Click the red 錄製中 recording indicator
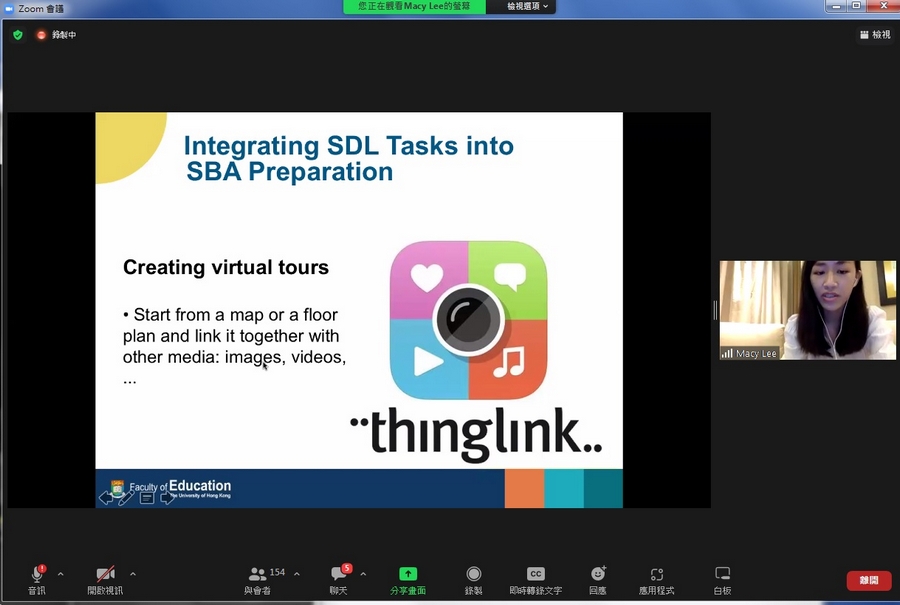This screenshot has width=900, height=605. point(56,35)
